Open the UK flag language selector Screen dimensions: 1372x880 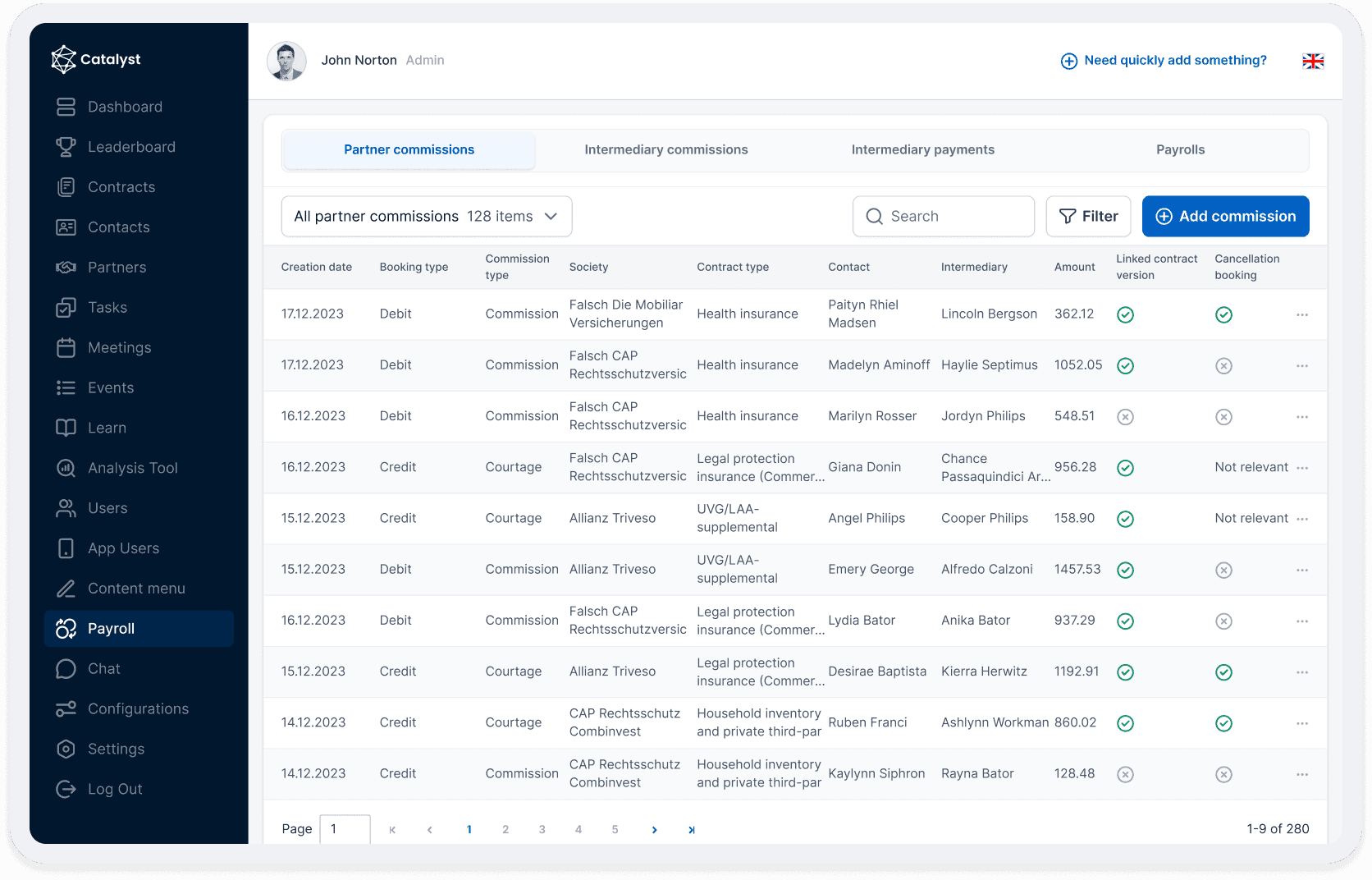[x=1313, y=61]
